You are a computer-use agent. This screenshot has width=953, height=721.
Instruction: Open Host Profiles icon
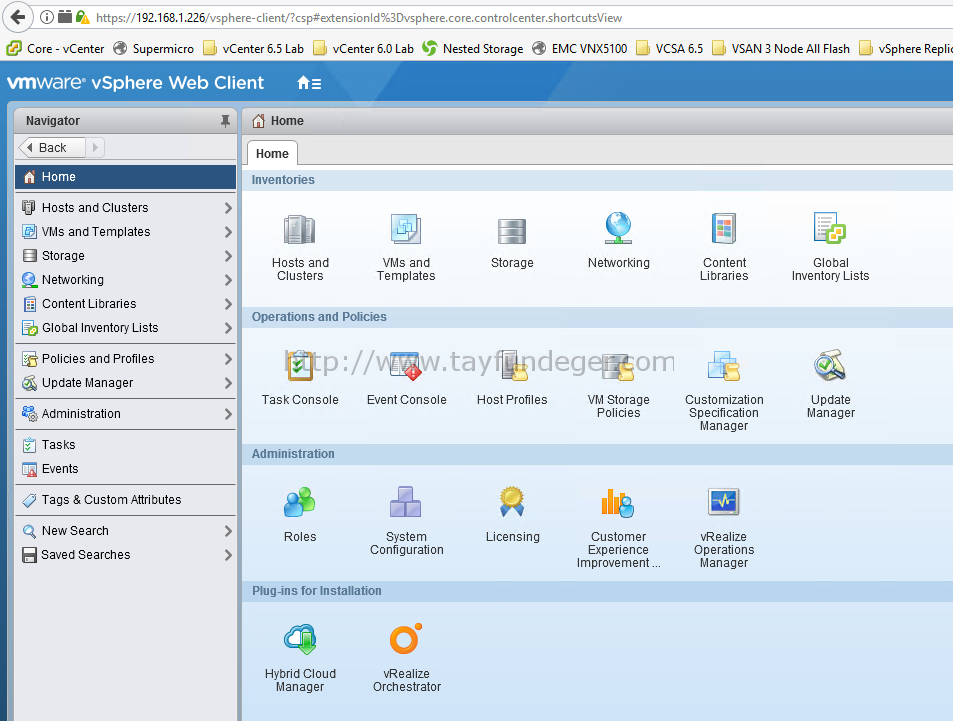coord(512,366)
